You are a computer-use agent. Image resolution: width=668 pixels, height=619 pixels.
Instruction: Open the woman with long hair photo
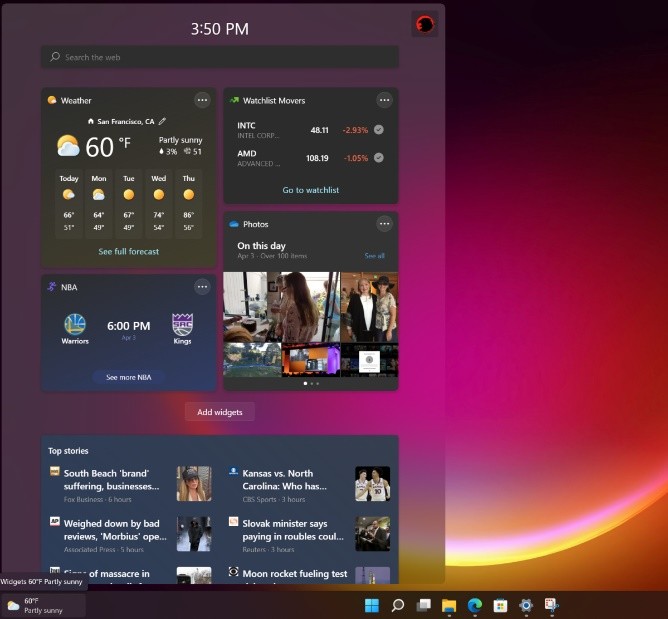coord(282,307)
